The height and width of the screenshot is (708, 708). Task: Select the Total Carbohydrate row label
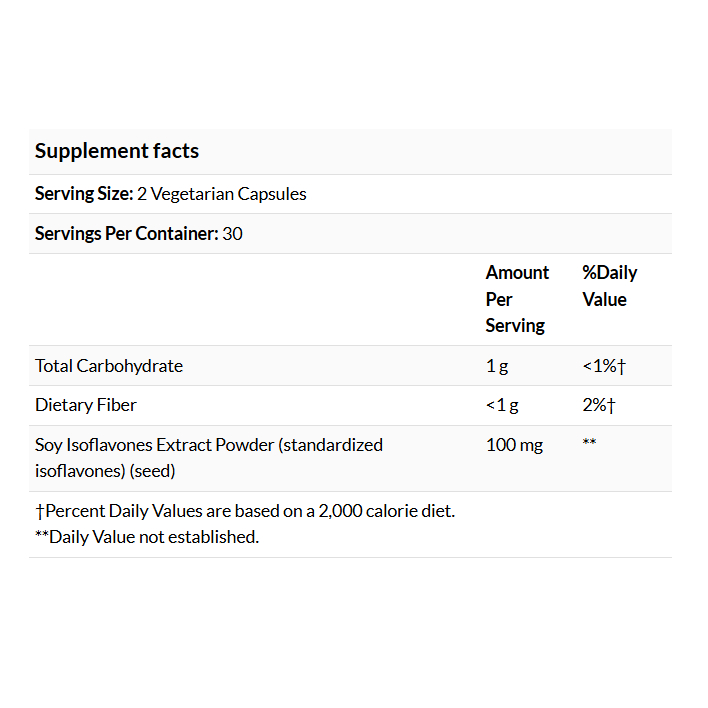coord(109,366)
